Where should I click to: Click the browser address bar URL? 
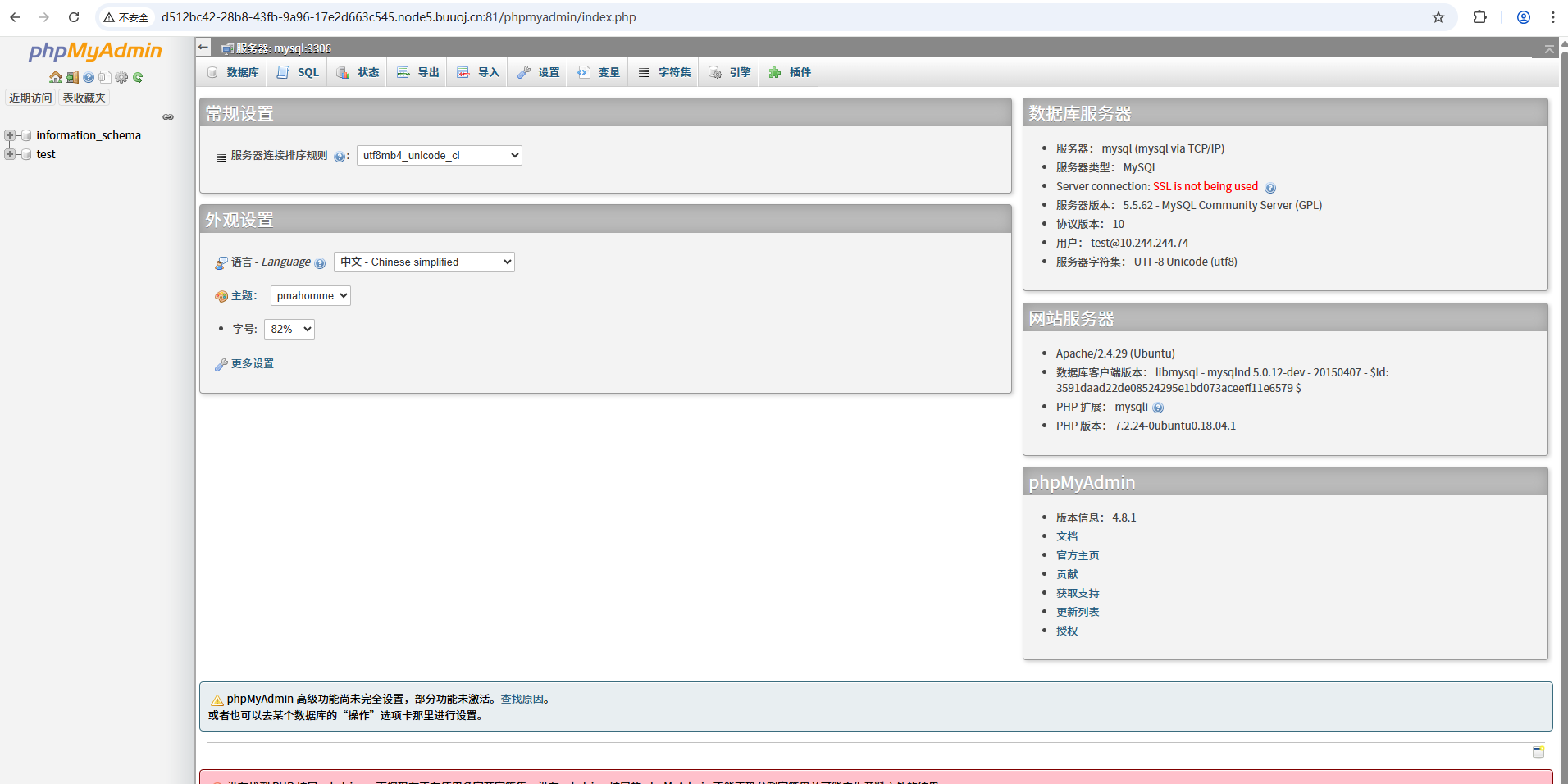[x=399, y=17]
